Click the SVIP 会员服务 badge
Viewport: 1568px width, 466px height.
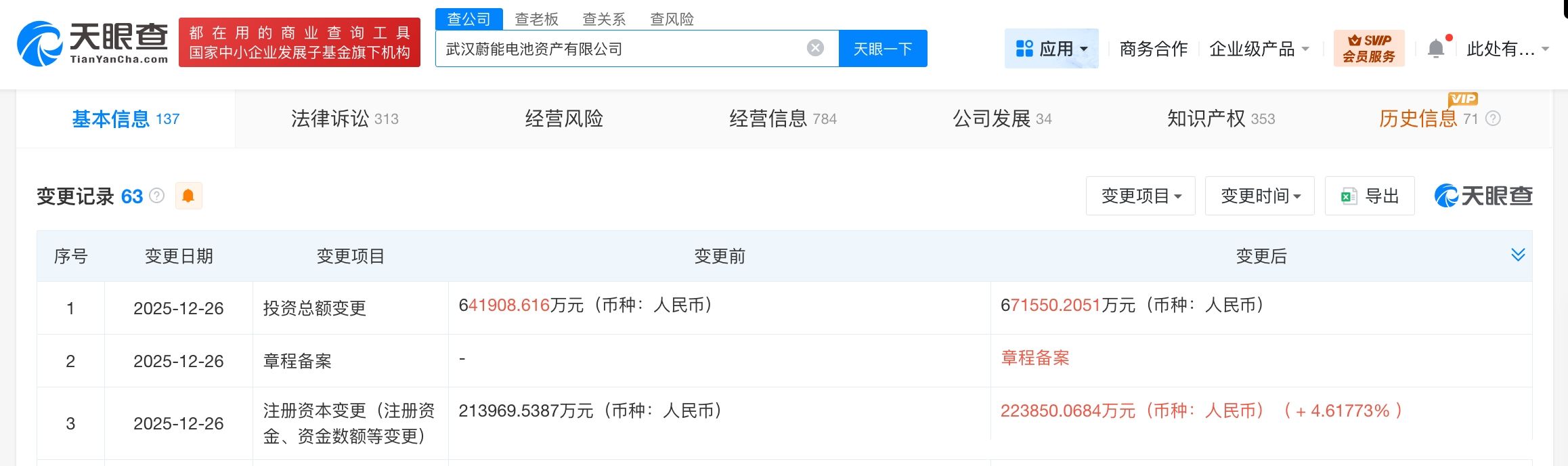(x=1369, y=49)
